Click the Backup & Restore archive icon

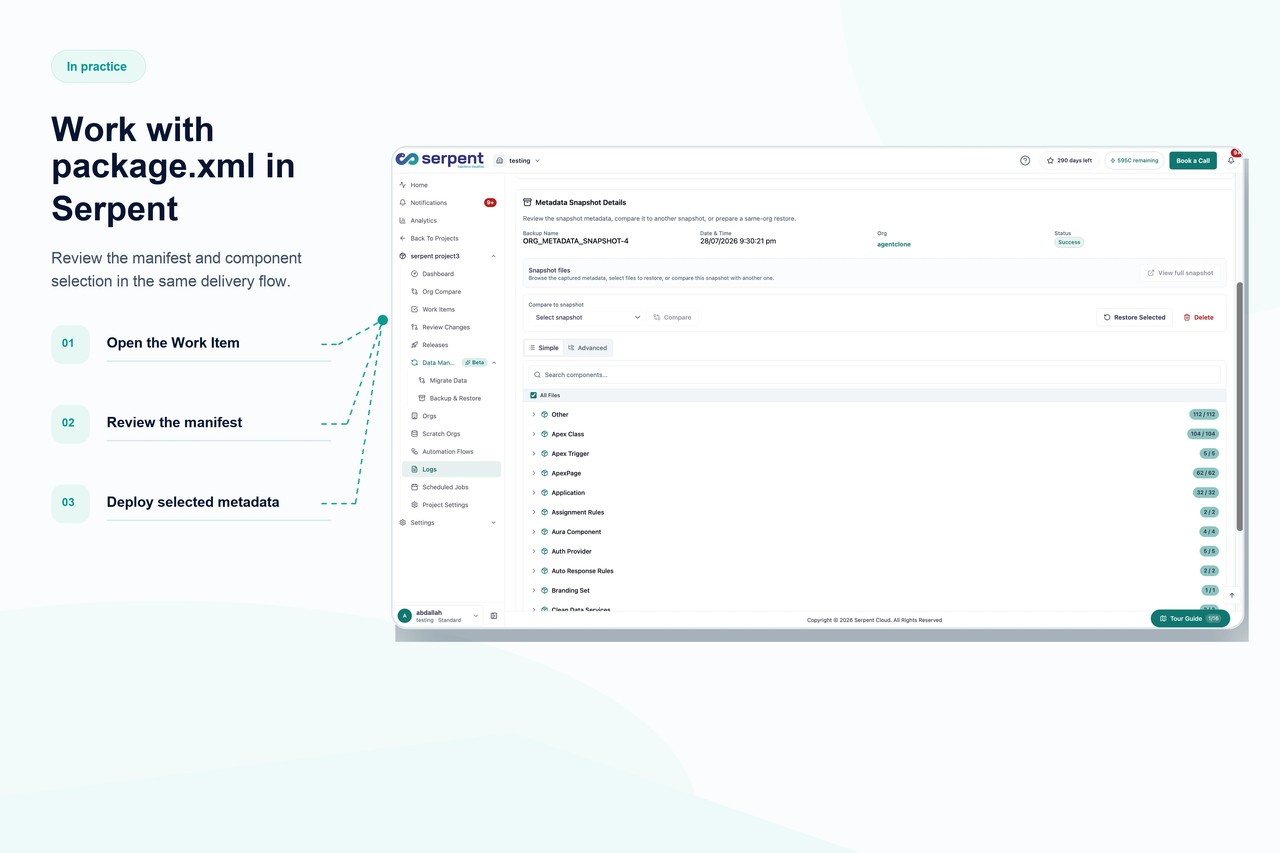422,398
